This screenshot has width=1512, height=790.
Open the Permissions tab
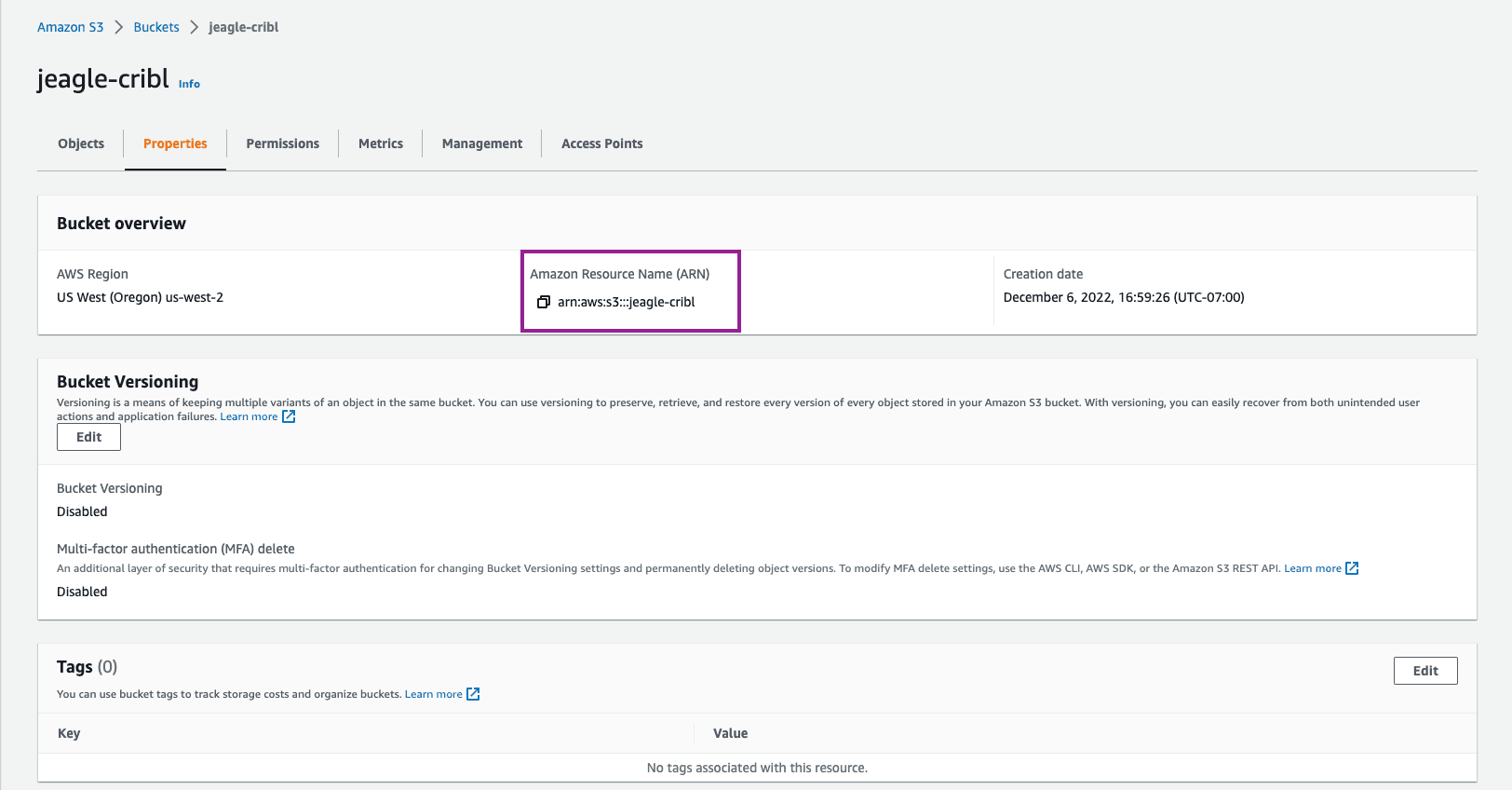point(282,143)
